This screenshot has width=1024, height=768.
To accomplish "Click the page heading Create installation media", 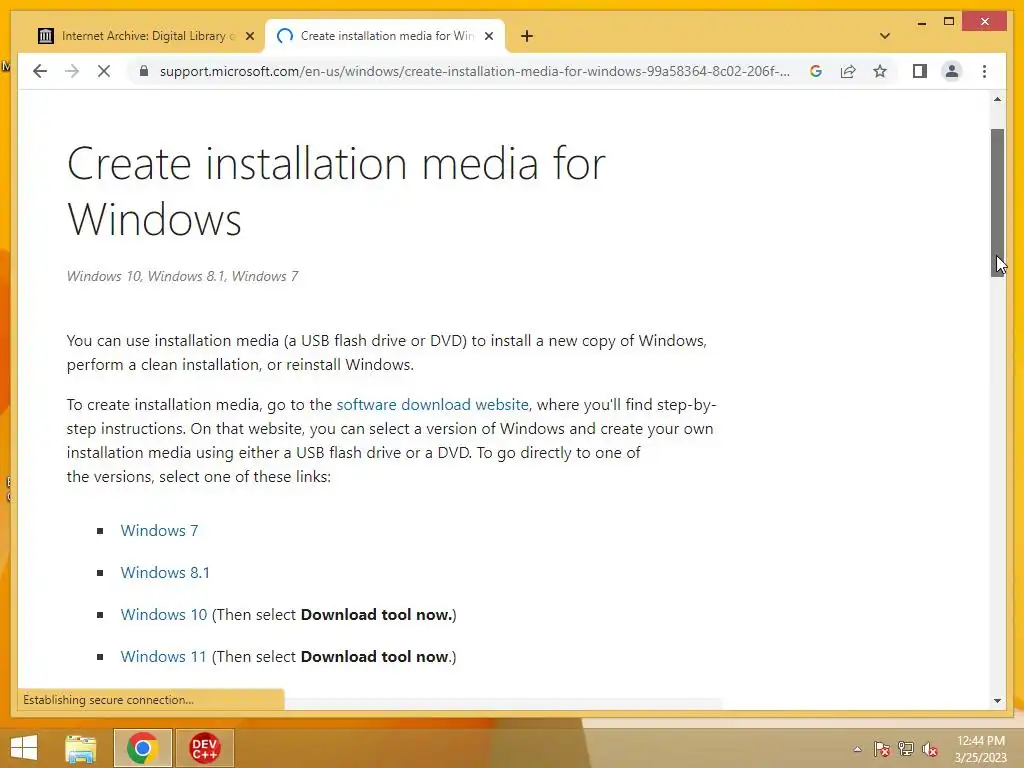I will (x=336, y=191).
